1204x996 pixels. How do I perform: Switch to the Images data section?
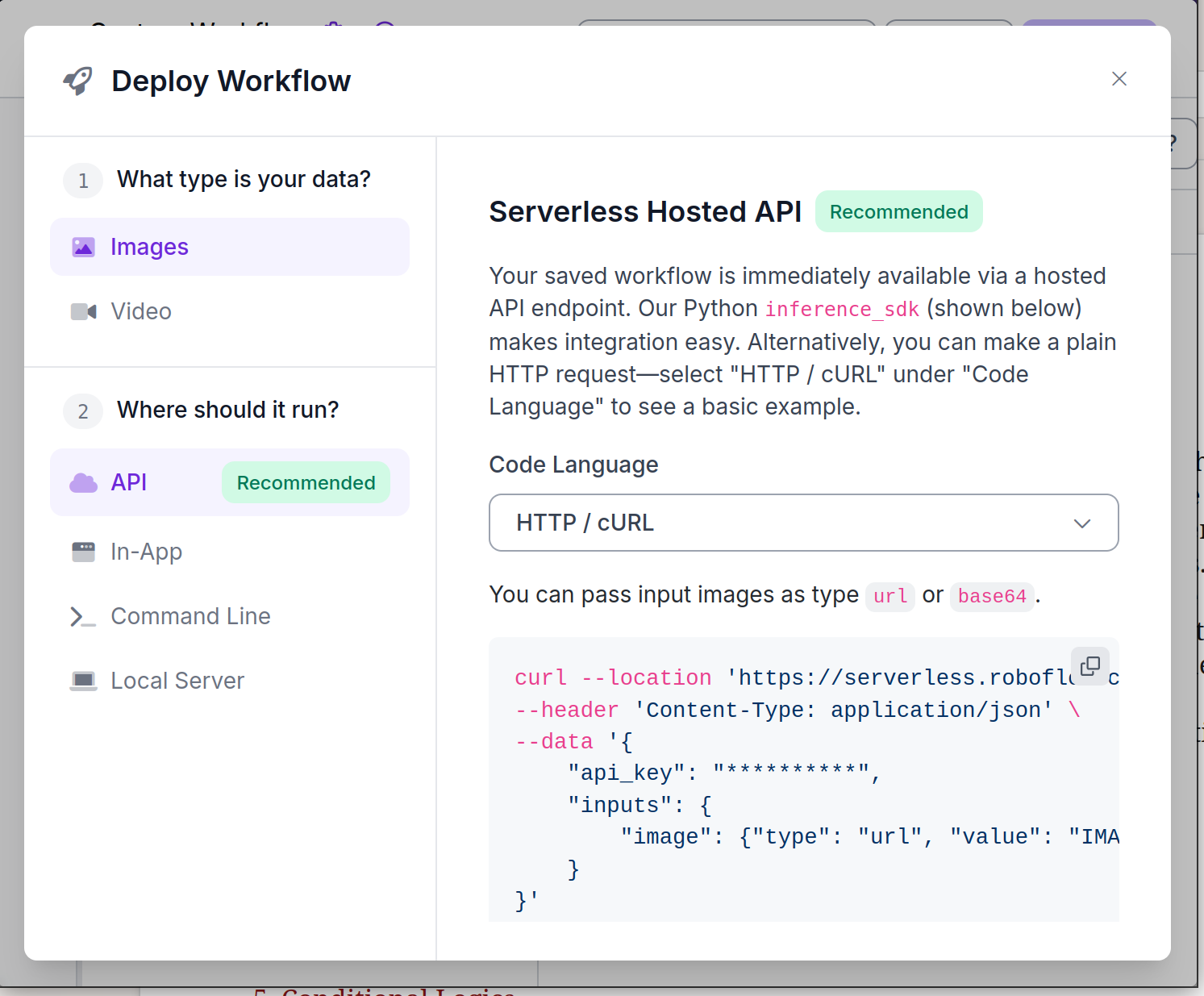click(149, 247)
